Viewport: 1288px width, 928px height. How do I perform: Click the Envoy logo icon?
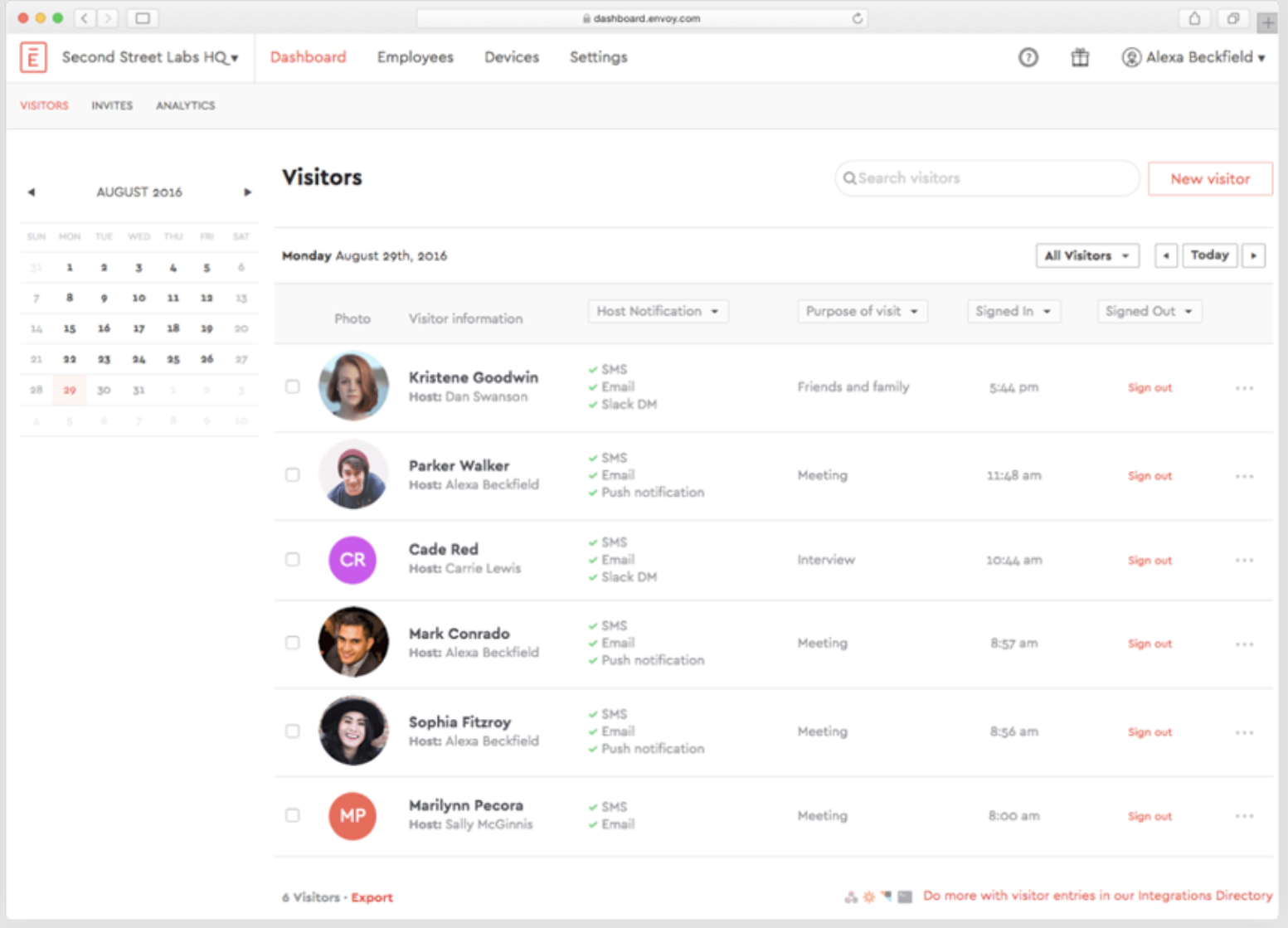pyautogui.click(x=33, y=57)
